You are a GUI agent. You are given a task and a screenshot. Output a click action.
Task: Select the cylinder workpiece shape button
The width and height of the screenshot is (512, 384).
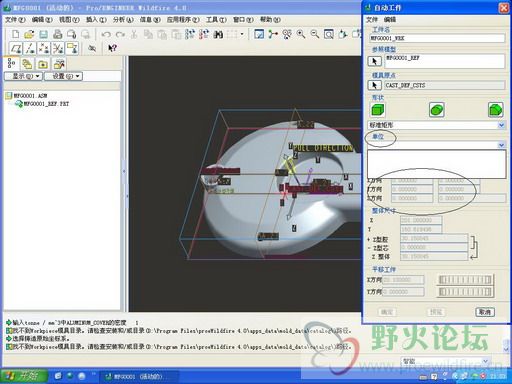pos(437,110)
